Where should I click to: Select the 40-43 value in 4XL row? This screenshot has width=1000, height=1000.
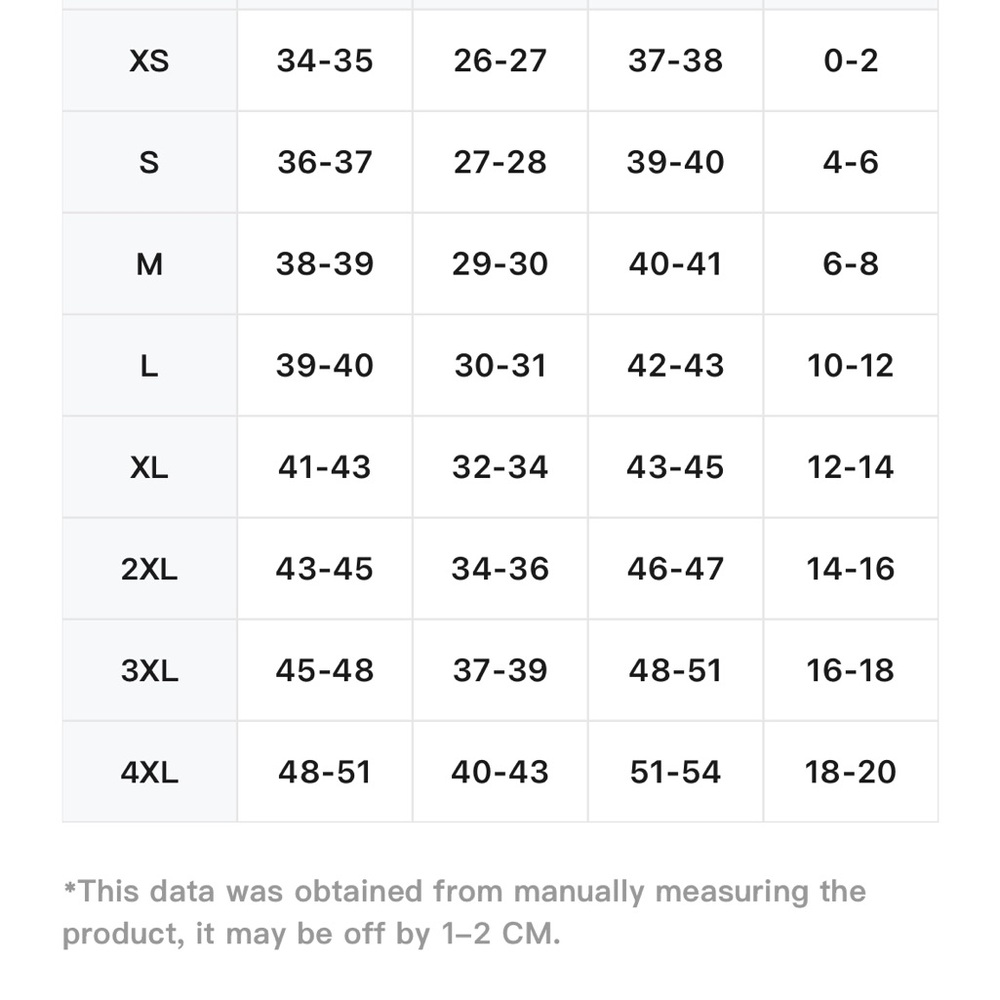[500, 772]
